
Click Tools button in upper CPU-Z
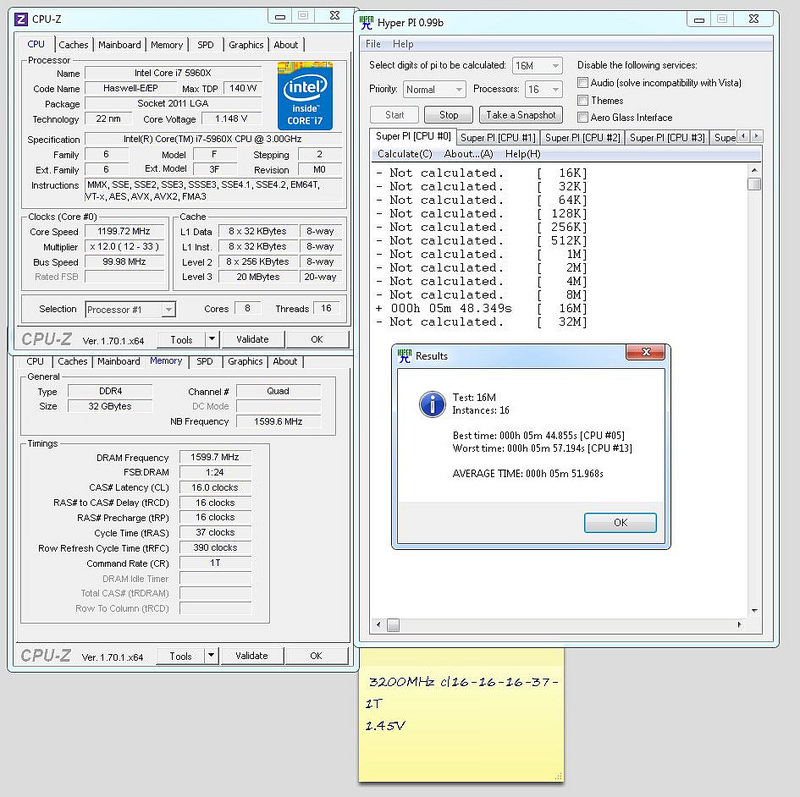(x=182, y=339)
